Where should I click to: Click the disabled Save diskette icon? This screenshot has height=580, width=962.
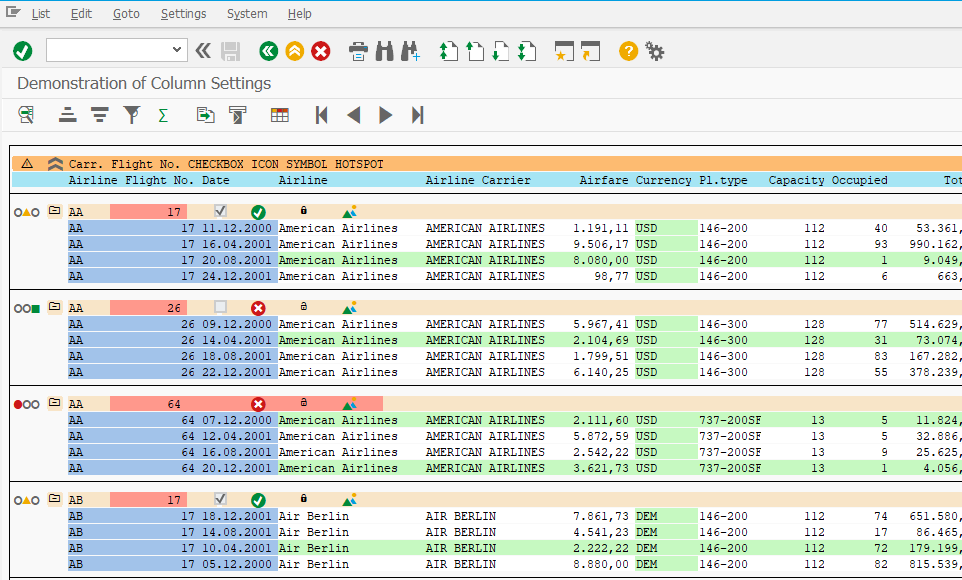(x=231, y=51)
